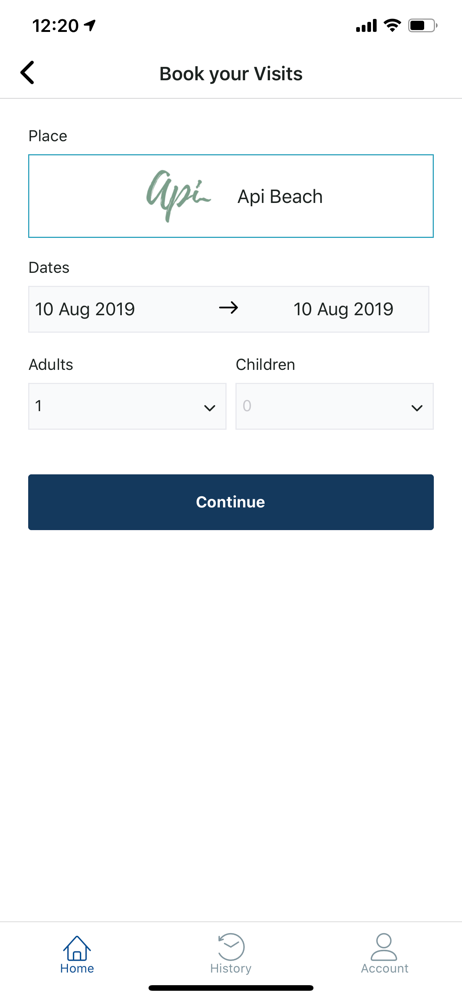Image resolution: width=462 pixels, height=1000 pixels.
Task: Switch to the Account tab label
Action: pos(384,968)
